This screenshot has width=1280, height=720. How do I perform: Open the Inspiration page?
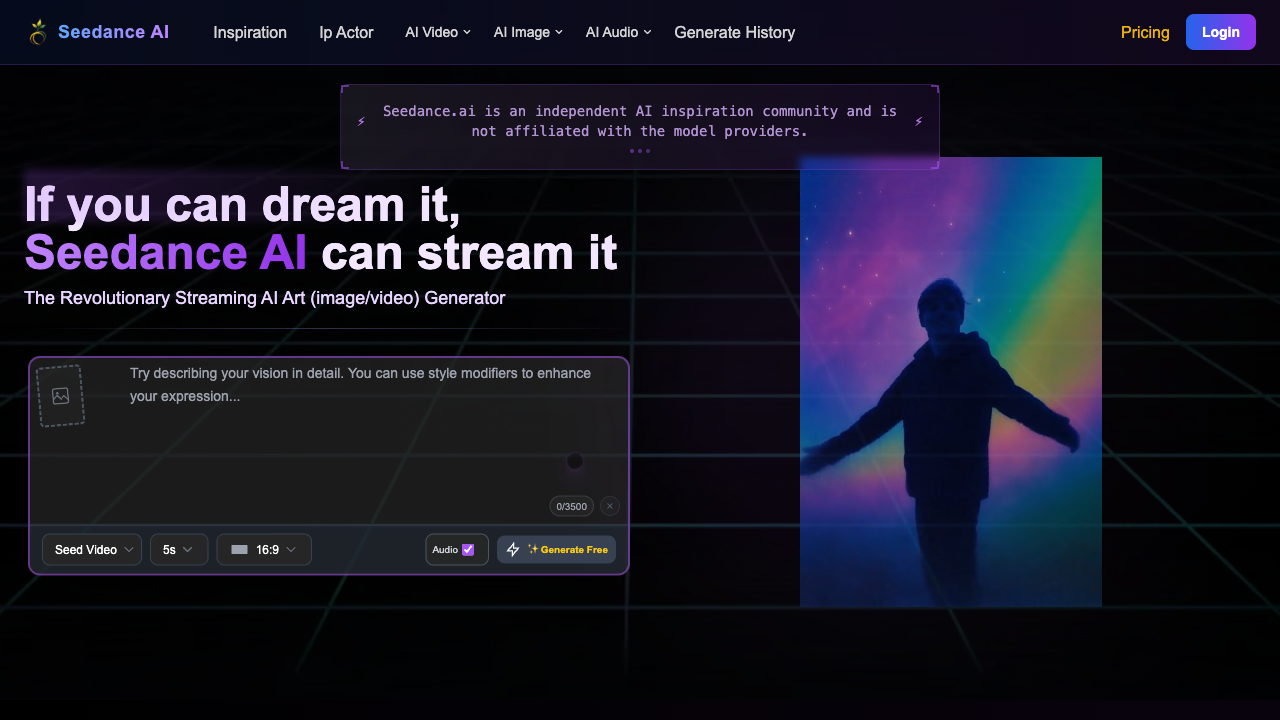250,32
